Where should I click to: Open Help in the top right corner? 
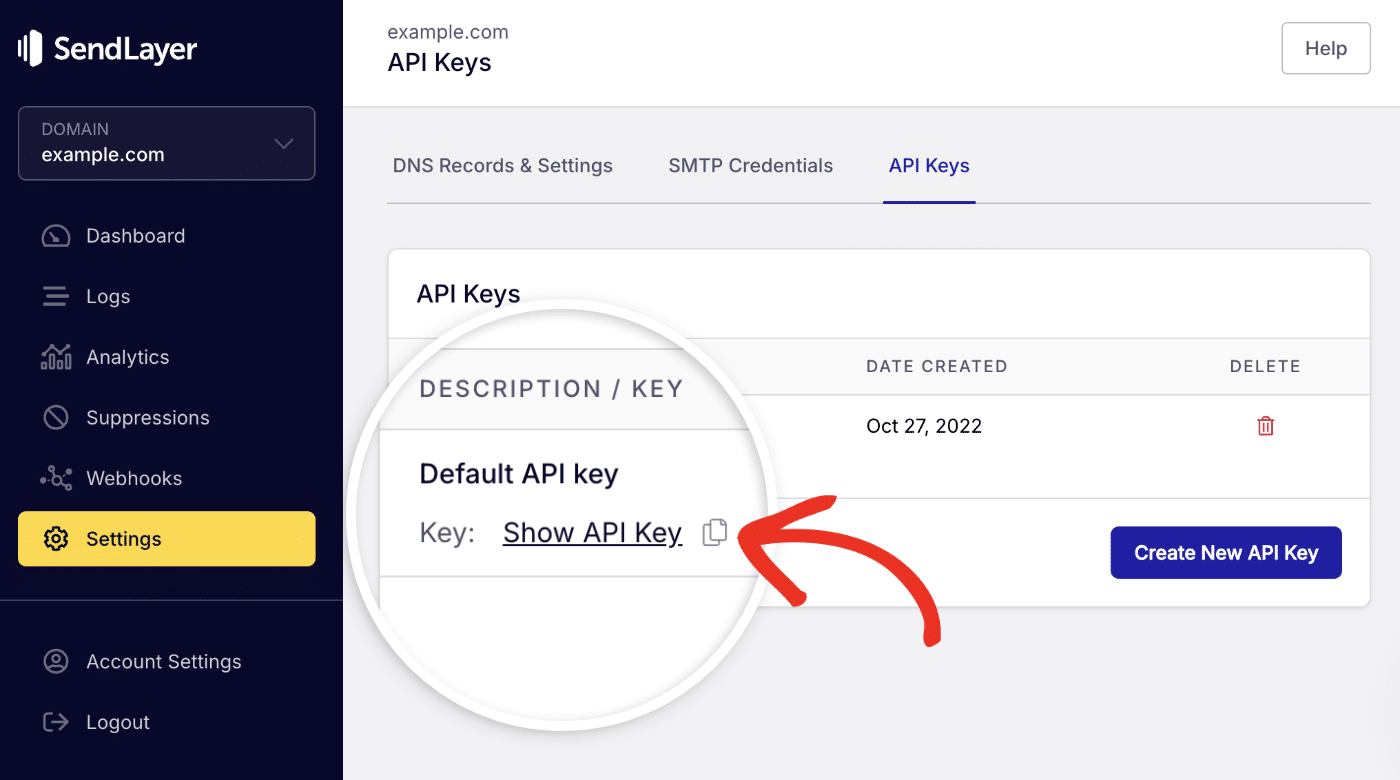(x=1325, y=47)
